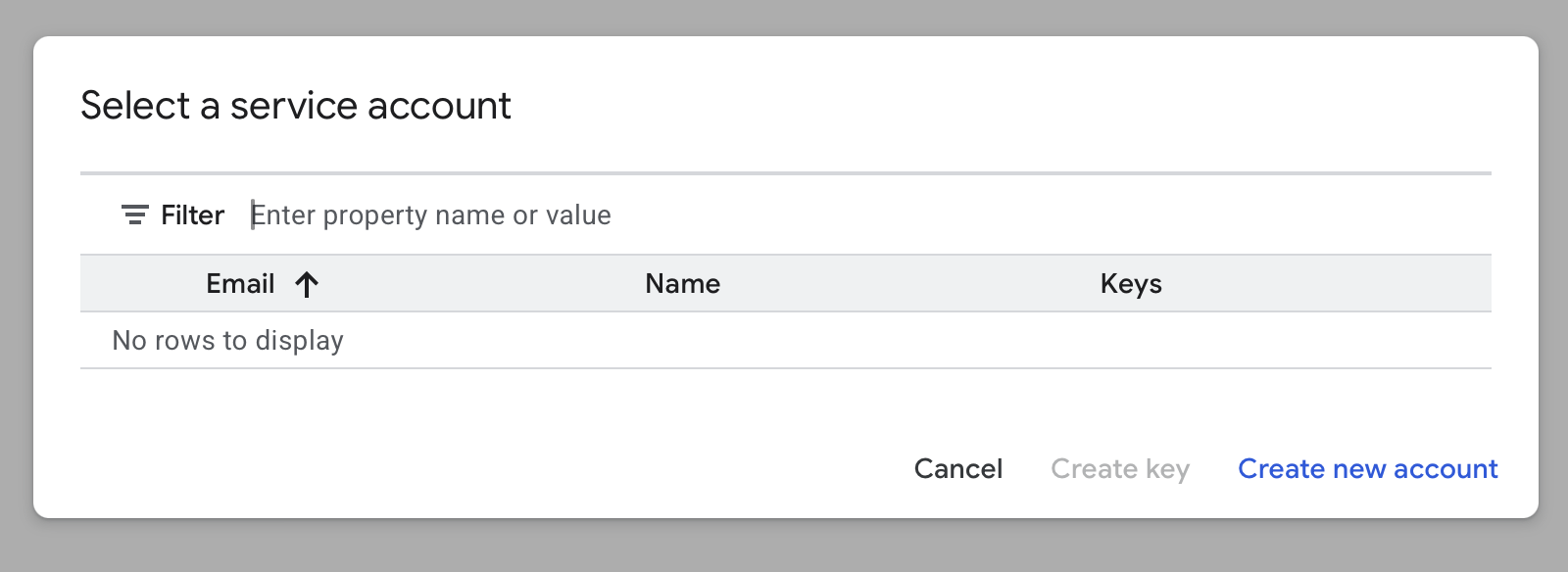
Task: Click the Filter funnel icon
Action: (134, 214)
